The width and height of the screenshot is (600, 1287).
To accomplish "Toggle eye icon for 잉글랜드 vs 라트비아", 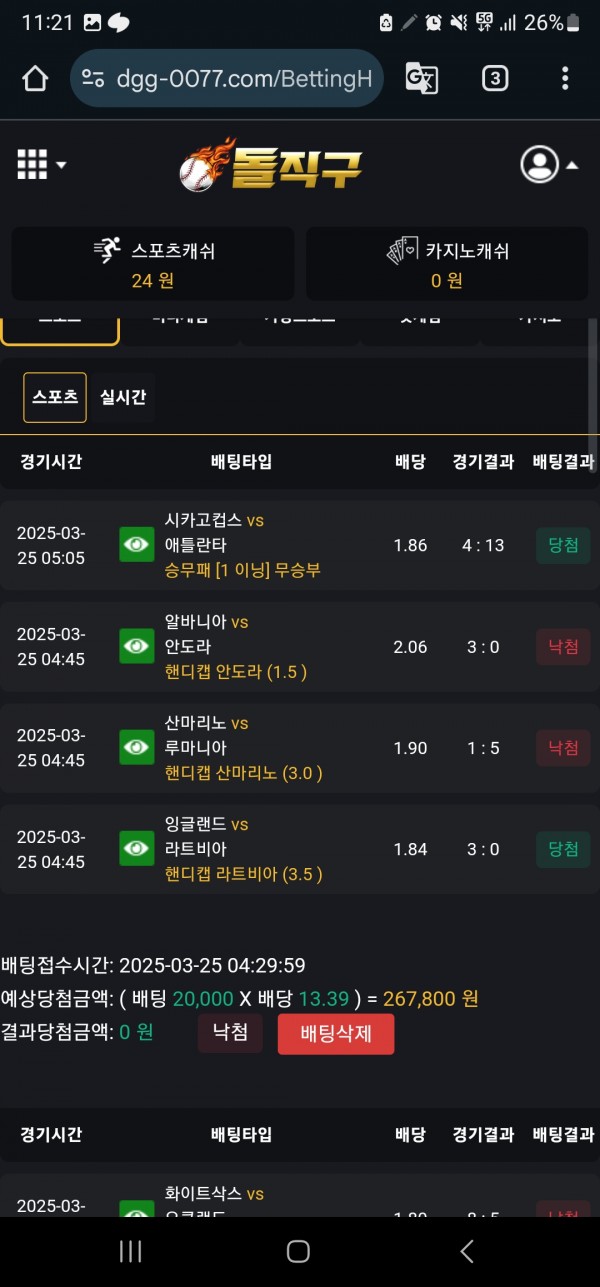I will [137, 849].
